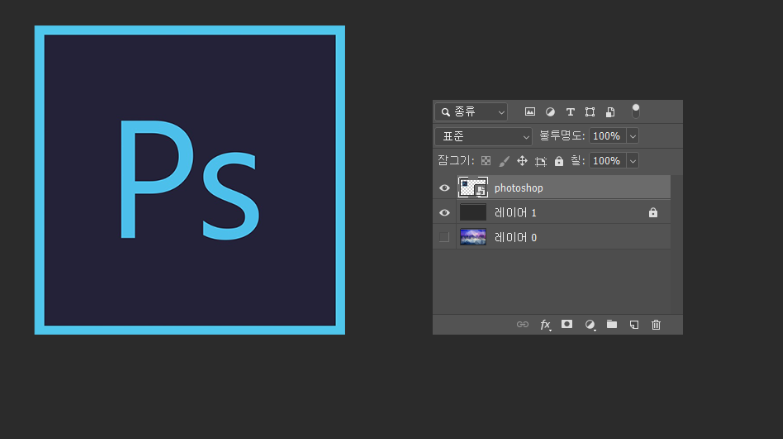Add a layer mask icon

coord(567,324)
